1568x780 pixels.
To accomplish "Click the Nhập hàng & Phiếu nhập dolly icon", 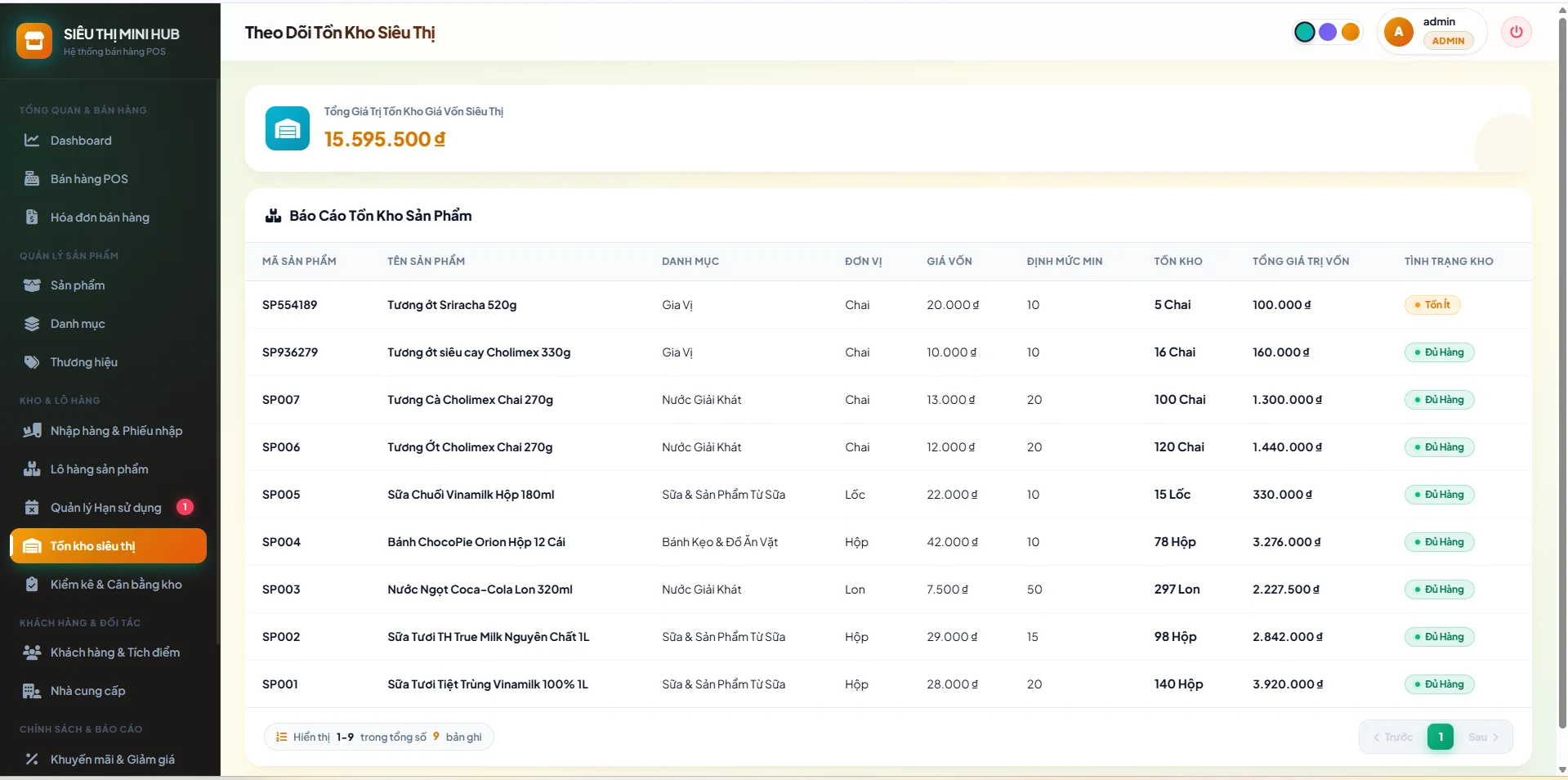I will click(32, 431).
